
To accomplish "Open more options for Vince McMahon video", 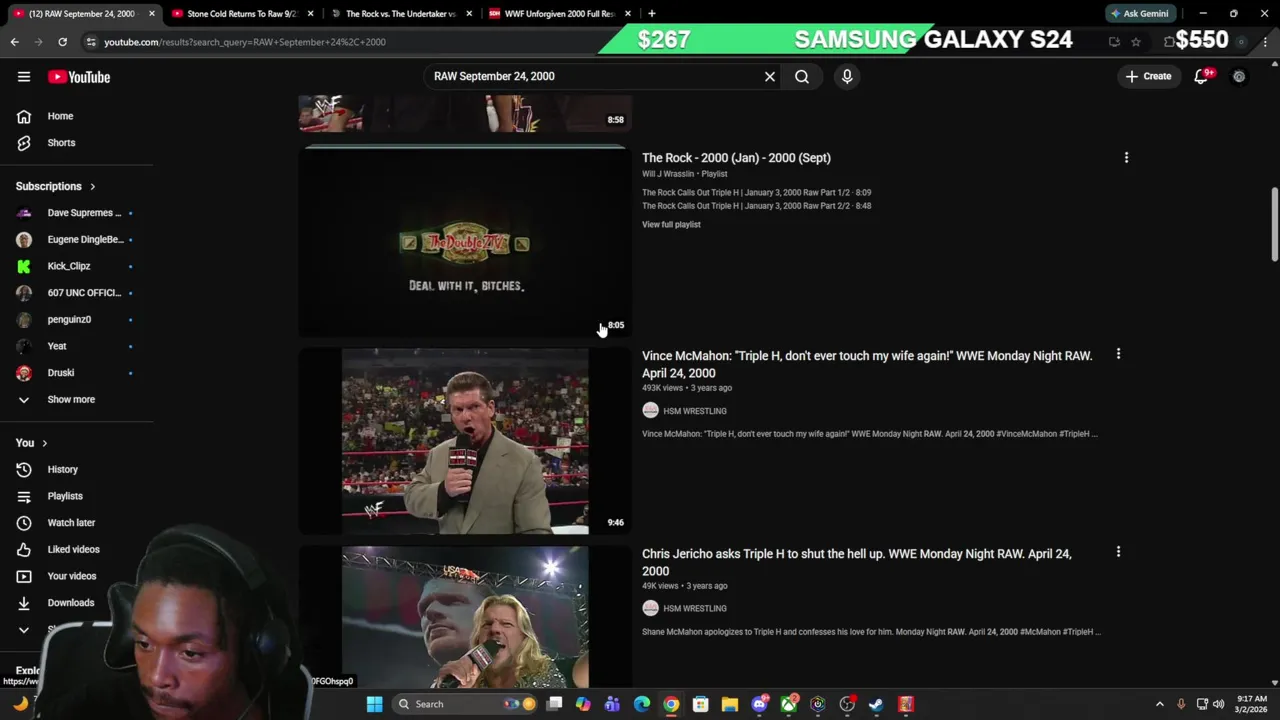I will pos(1118,354).
